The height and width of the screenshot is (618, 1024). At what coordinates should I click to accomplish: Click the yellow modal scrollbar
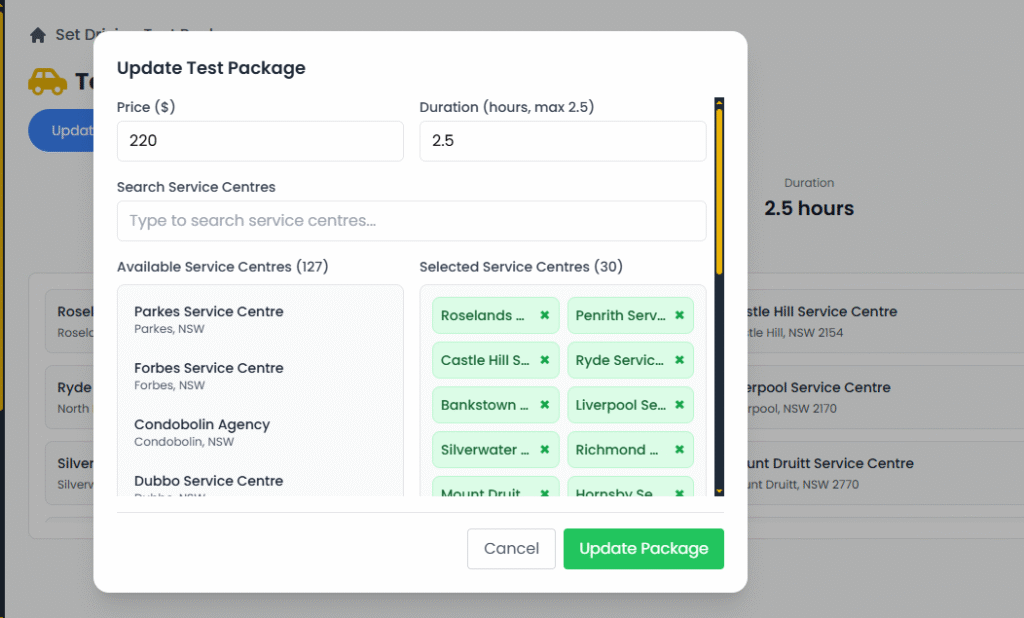[x=719, y=190]
